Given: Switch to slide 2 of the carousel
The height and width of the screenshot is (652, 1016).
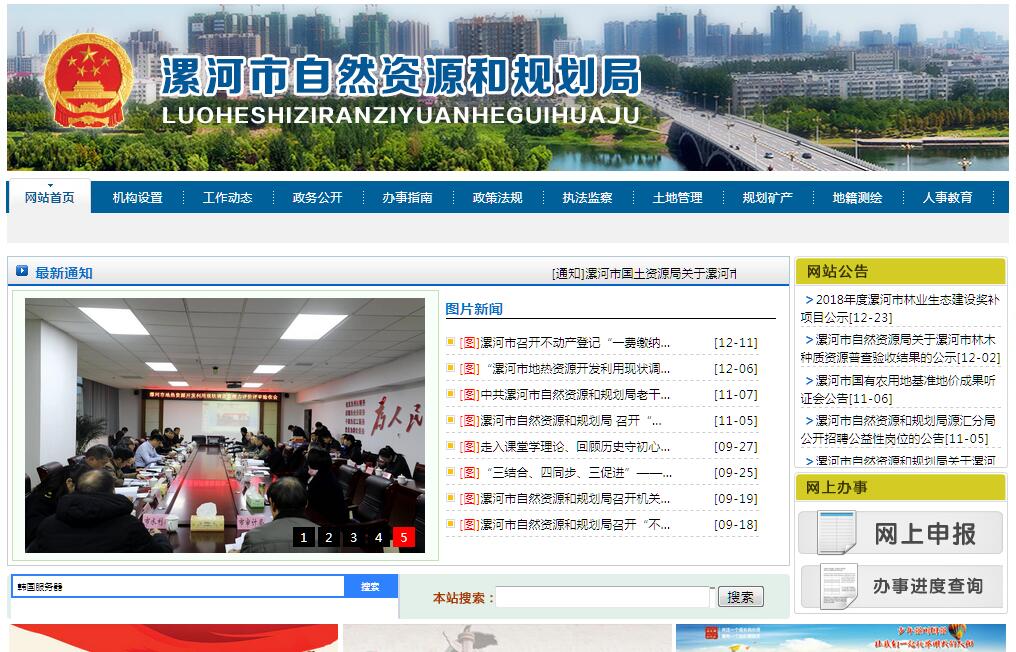Looking at the screenshot, I should click(328, 538).
